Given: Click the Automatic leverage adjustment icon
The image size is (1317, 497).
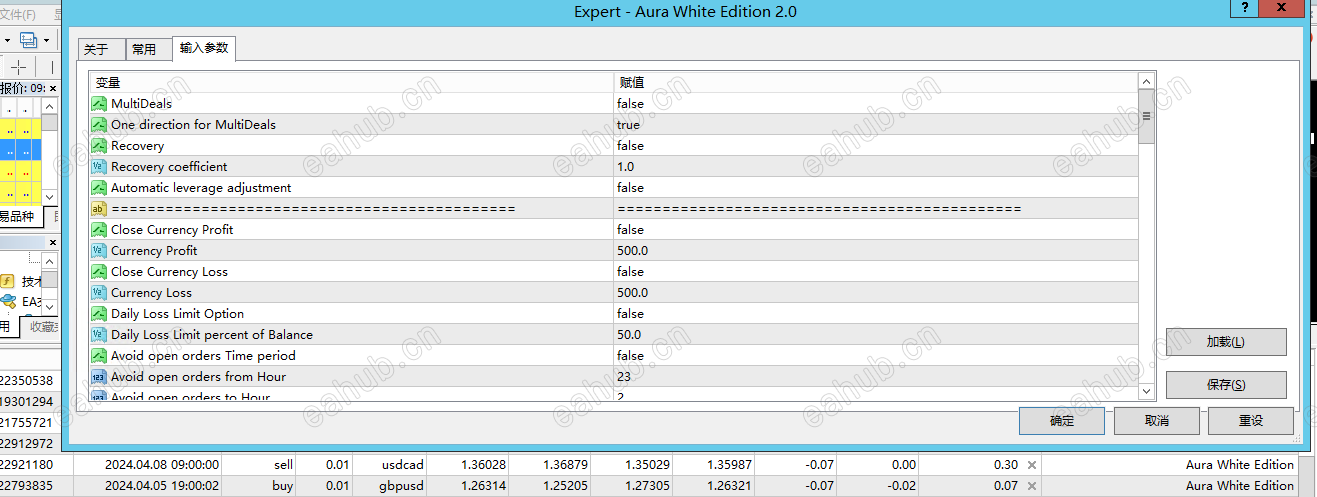Looking at the screenshot, I should pos(99,188).
